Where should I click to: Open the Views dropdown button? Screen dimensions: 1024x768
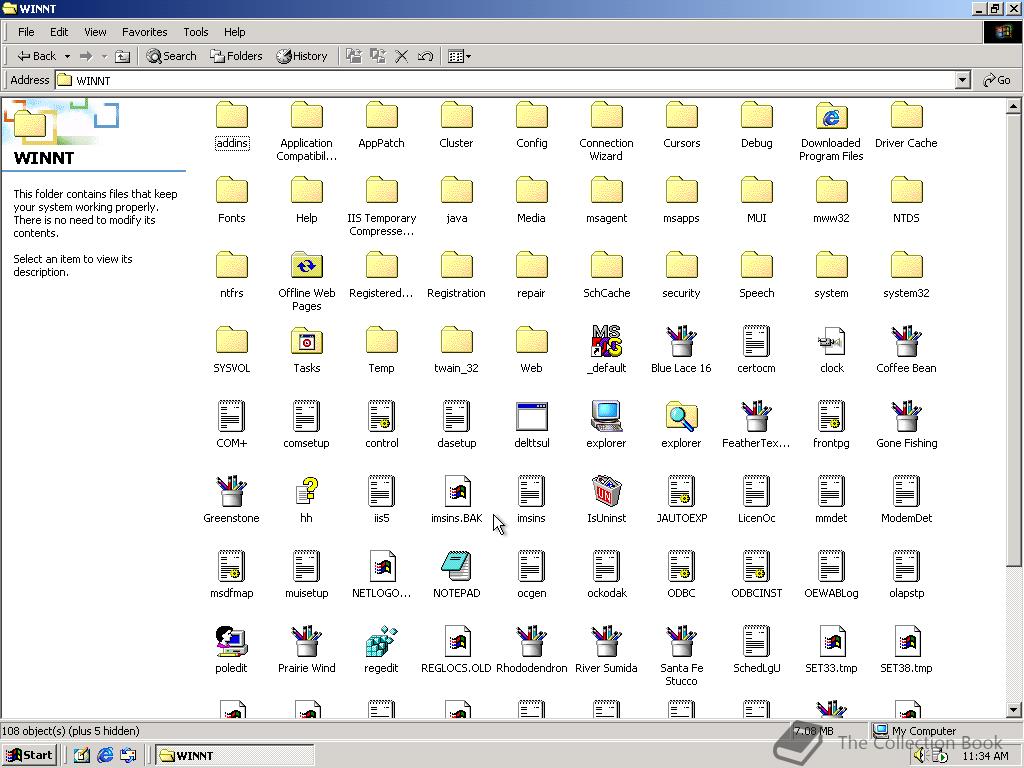(x=460, y=56)
